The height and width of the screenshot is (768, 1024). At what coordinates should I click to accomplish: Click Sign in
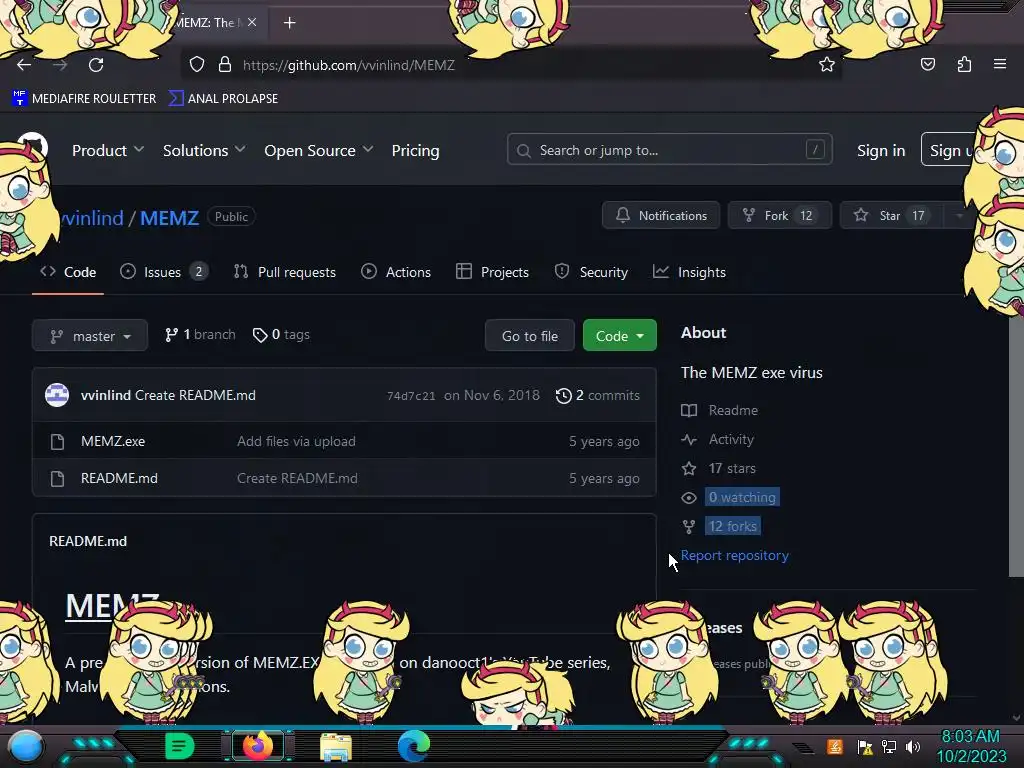pos(881,151)
